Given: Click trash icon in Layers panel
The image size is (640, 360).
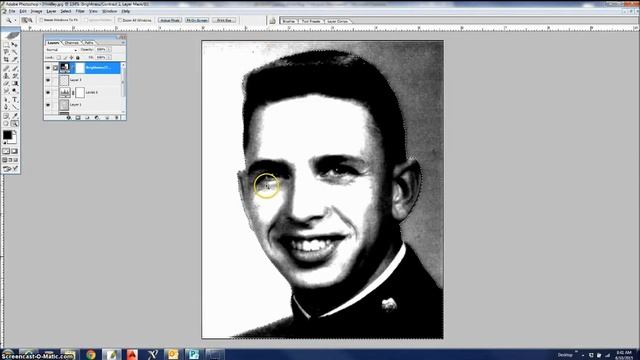Looking at the screenshot, I should 117,118.
